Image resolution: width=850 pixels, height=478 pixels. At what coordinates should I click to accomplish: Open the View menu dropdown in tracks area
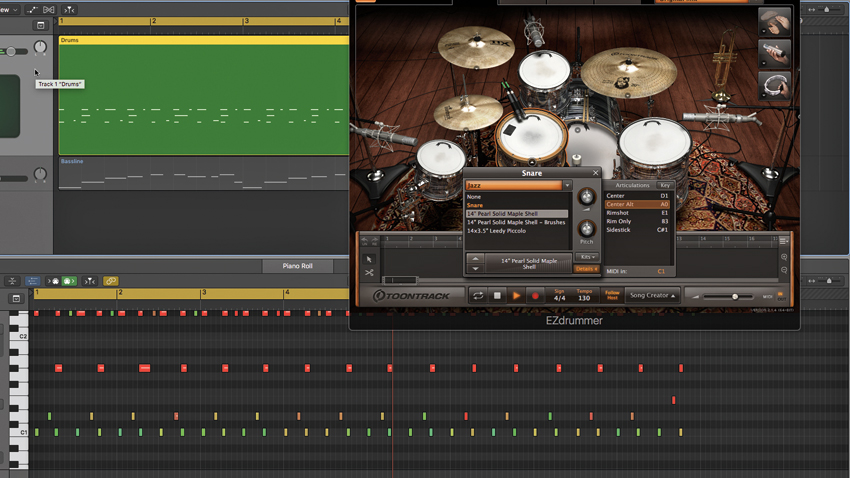[x=9, y=10]
